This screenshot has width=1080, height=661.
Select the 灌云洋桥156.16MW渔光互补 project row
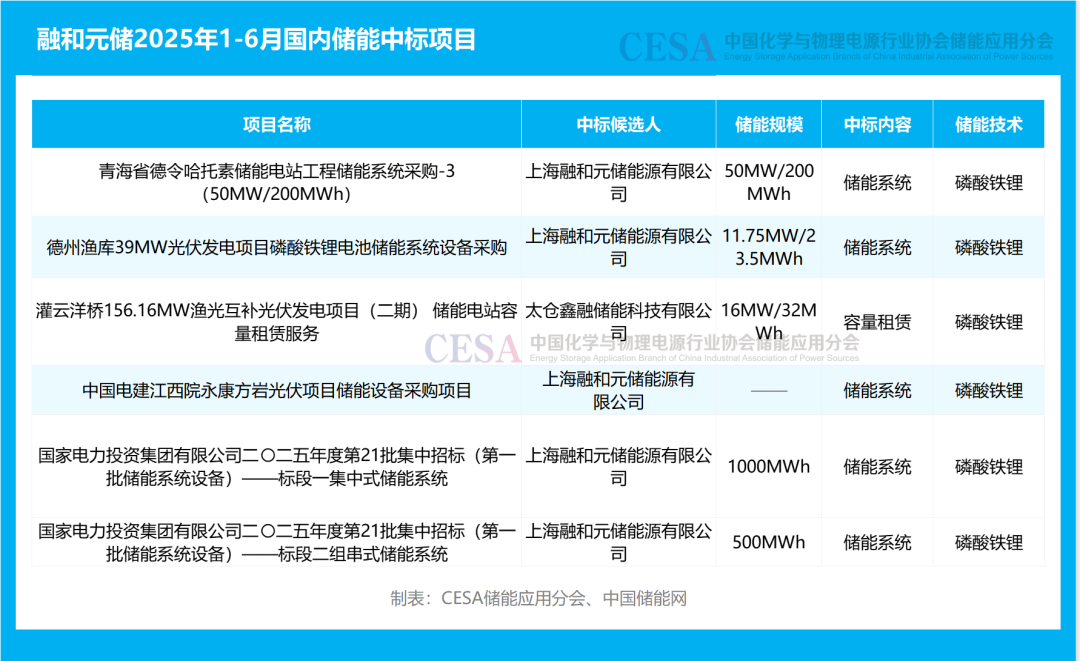(x=277, y=322)
